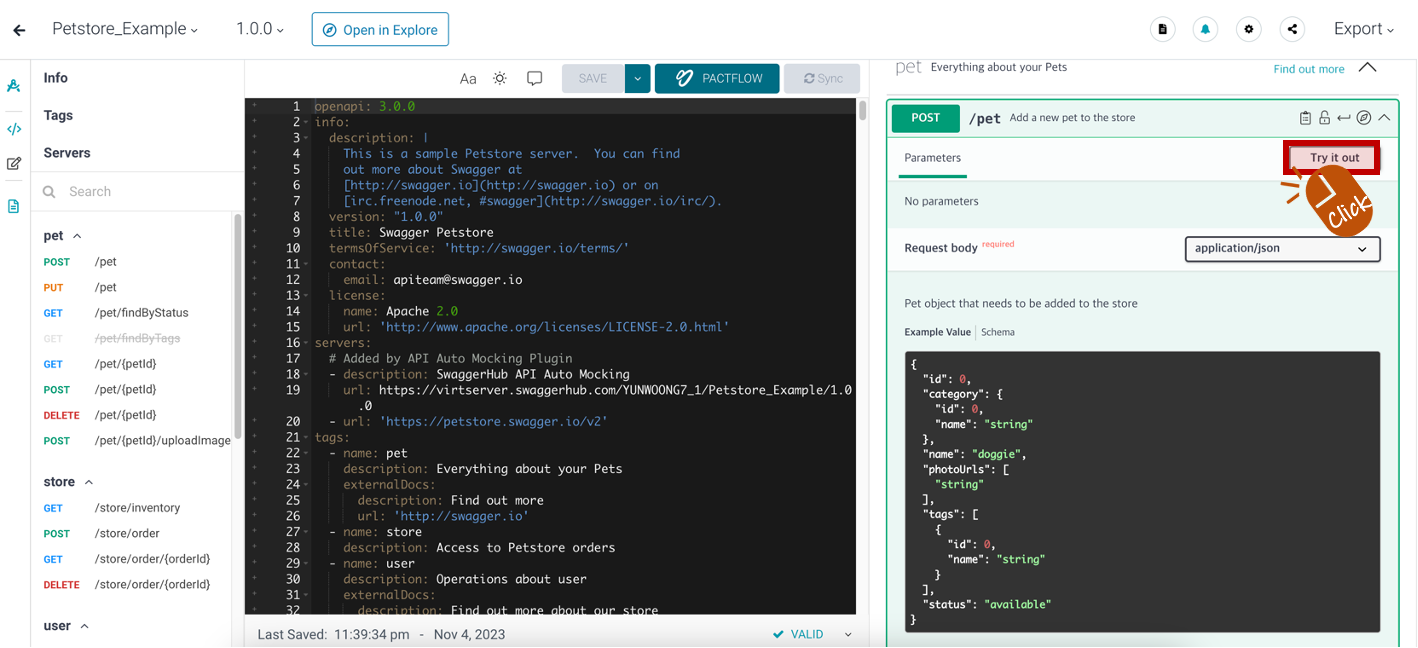Screen dimensions: 1418x648
Task: Click the code editor vertical scrollbar
Action: (x=862, y=110)
